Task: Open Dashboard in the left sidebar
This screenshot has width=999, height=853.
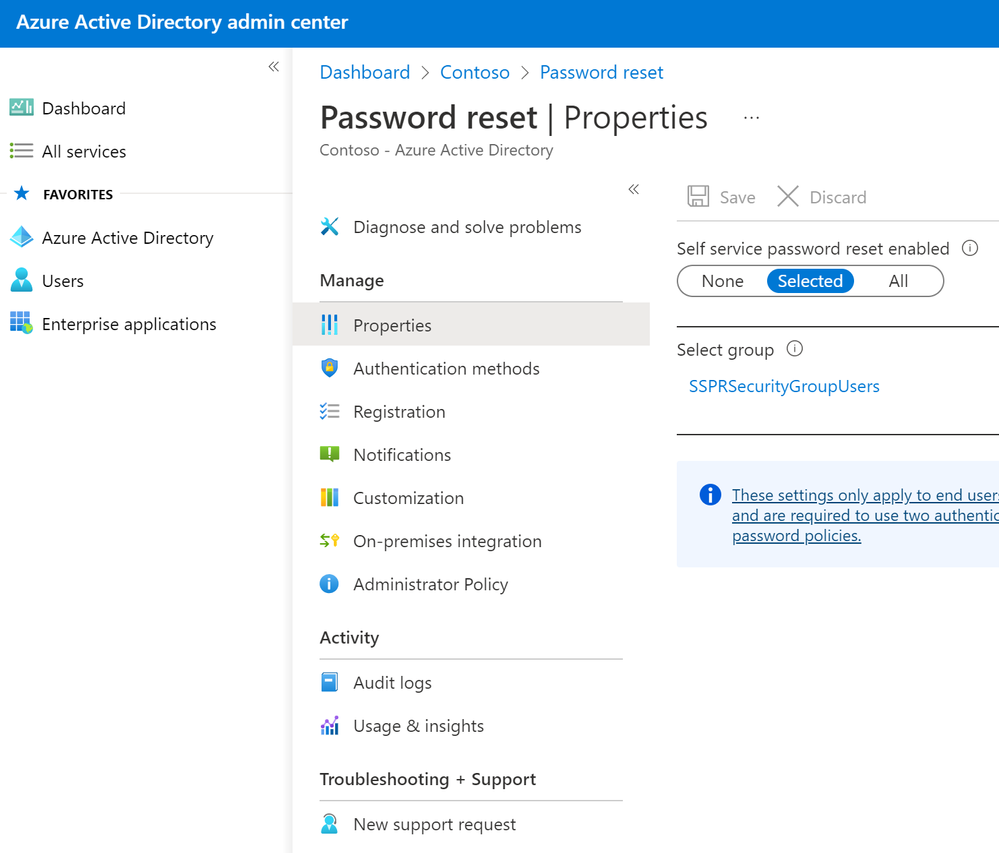Action: 83,108
